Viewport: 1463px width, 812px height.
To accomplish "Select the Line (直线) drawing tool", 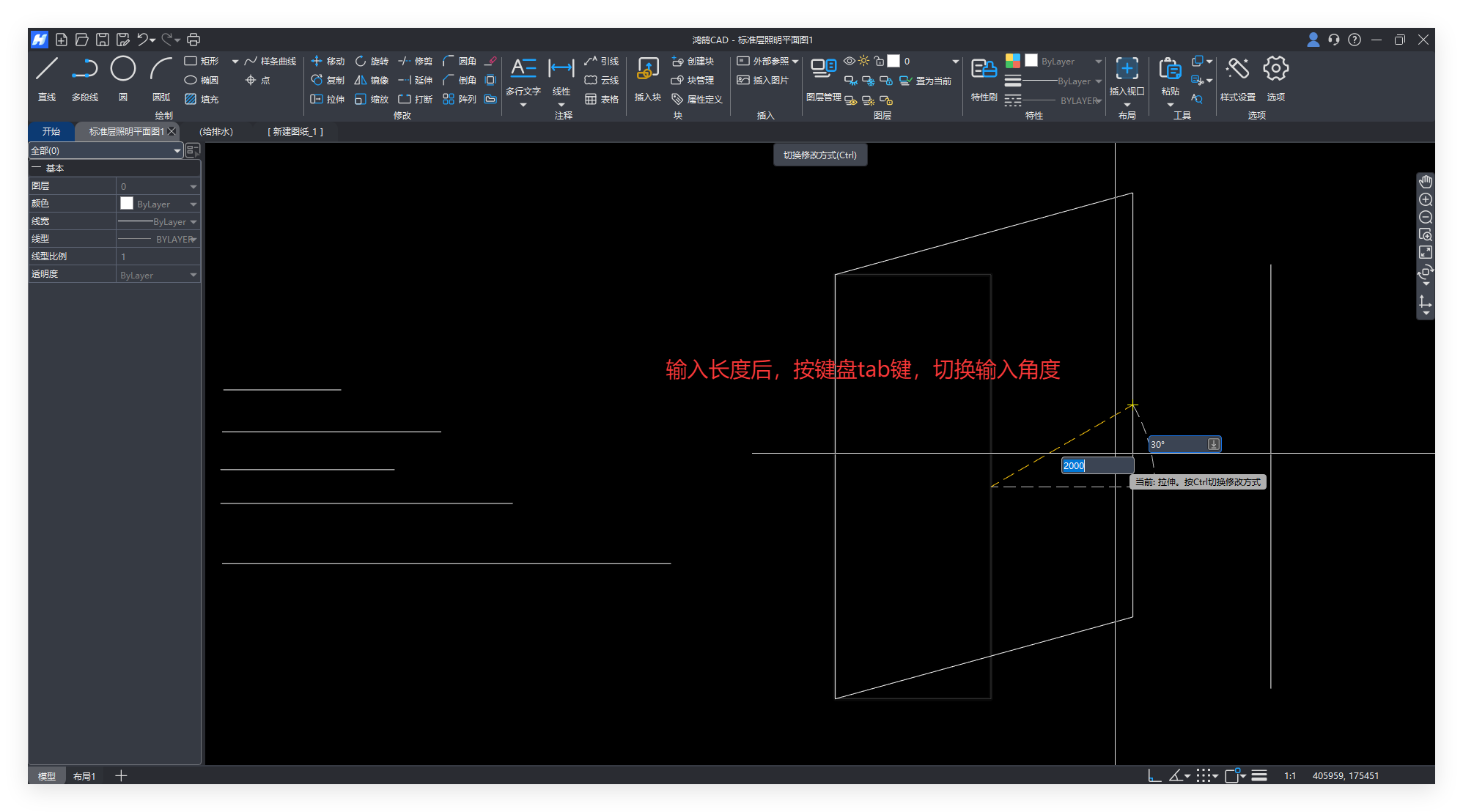I will 47,70.
